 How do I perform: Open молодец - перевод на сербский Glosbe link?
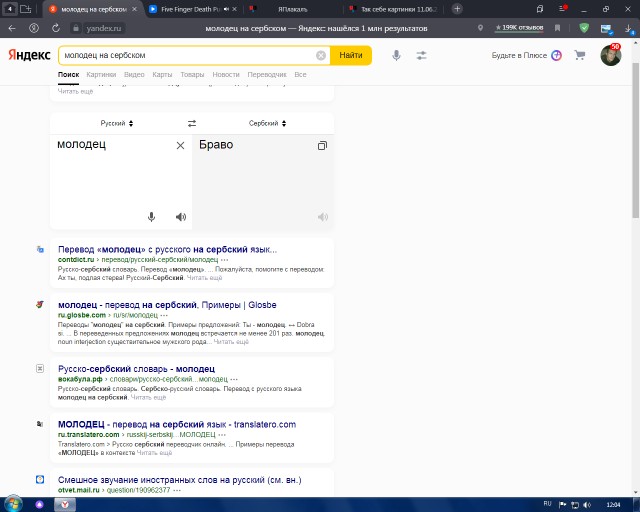point(167,305)
